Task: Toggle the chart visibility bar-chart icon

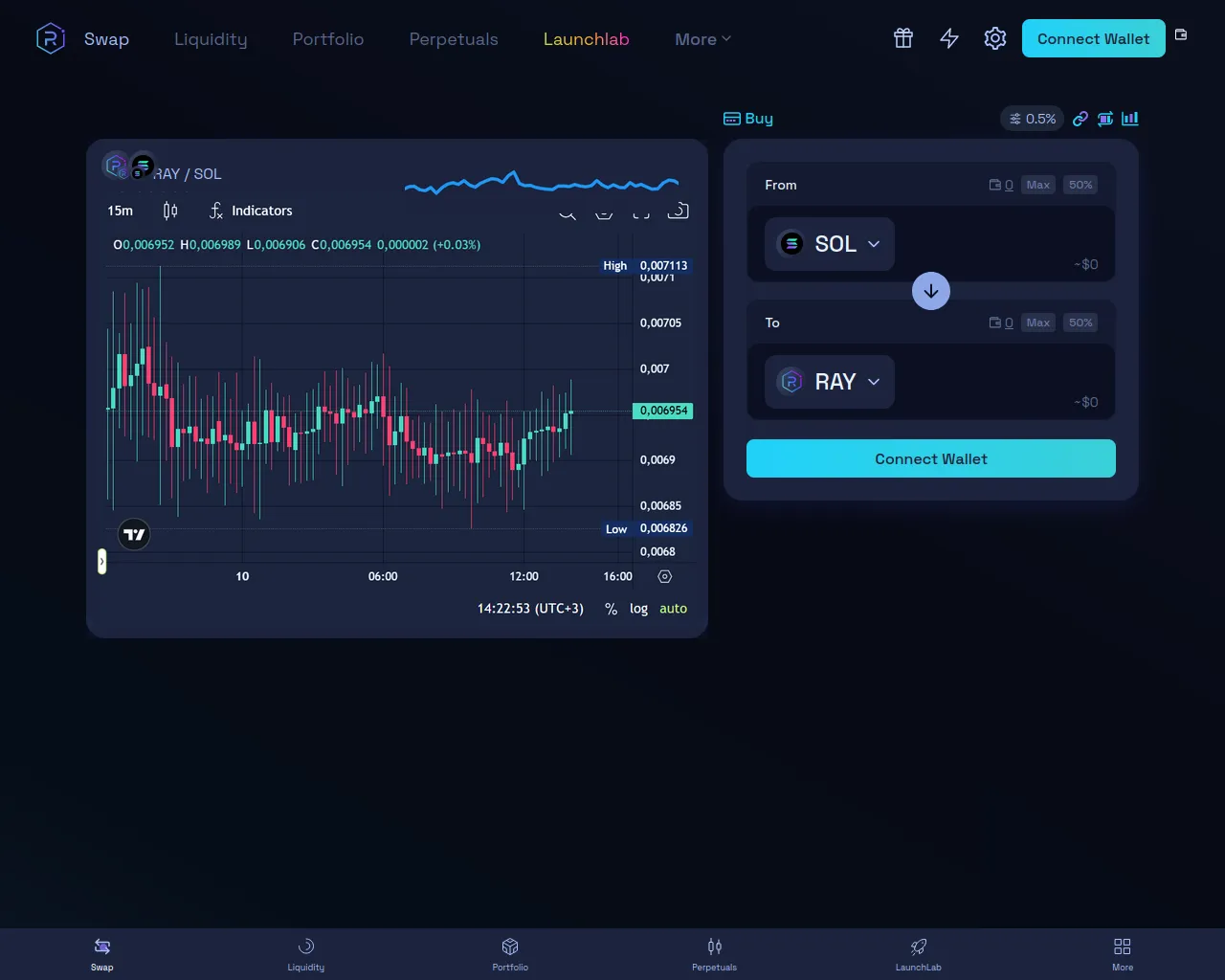Action: tap(1130, 119)
